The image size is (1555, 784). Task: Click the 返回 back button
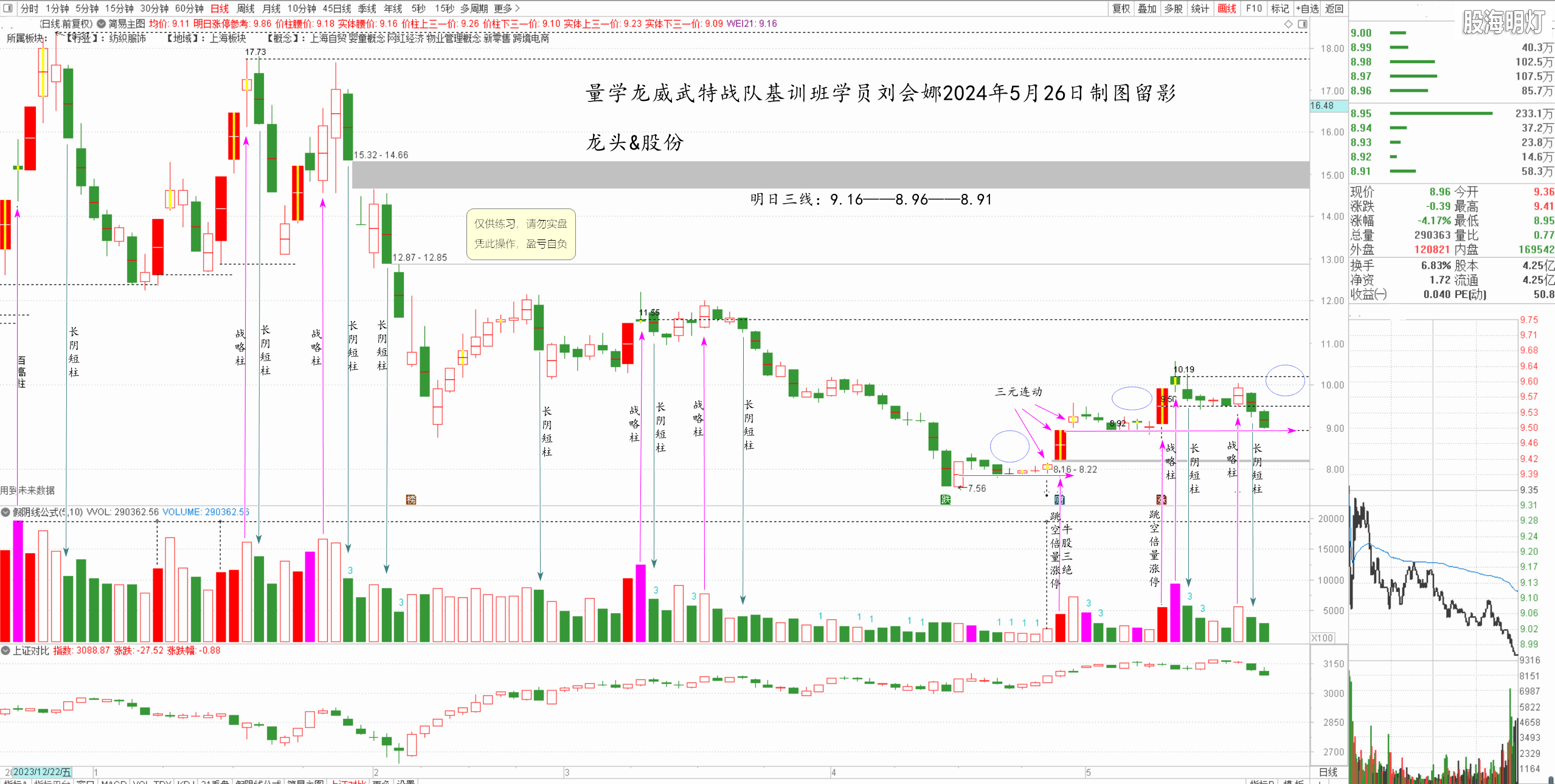tap(1334, 8)
